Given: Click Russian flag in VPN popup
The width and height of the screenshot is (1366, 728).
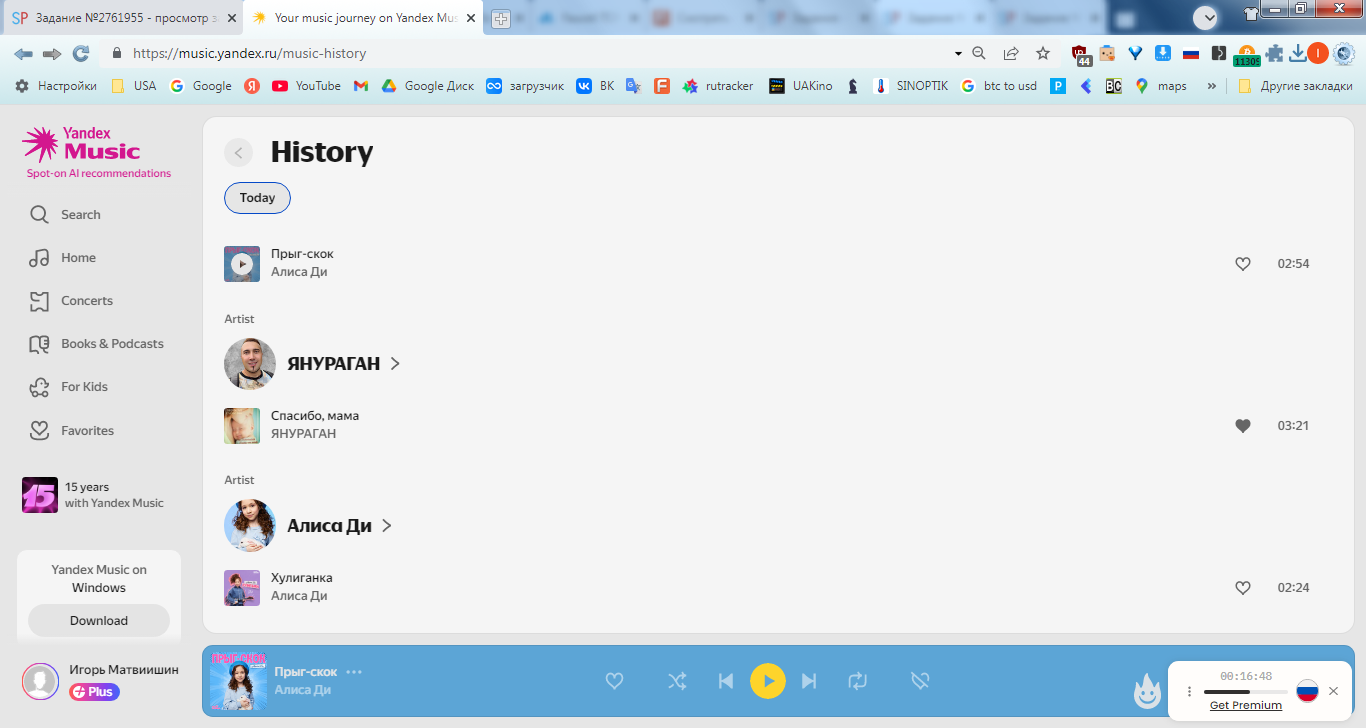Looking at the screenshot, I should pyautogui.click(x=1307, y=691).
